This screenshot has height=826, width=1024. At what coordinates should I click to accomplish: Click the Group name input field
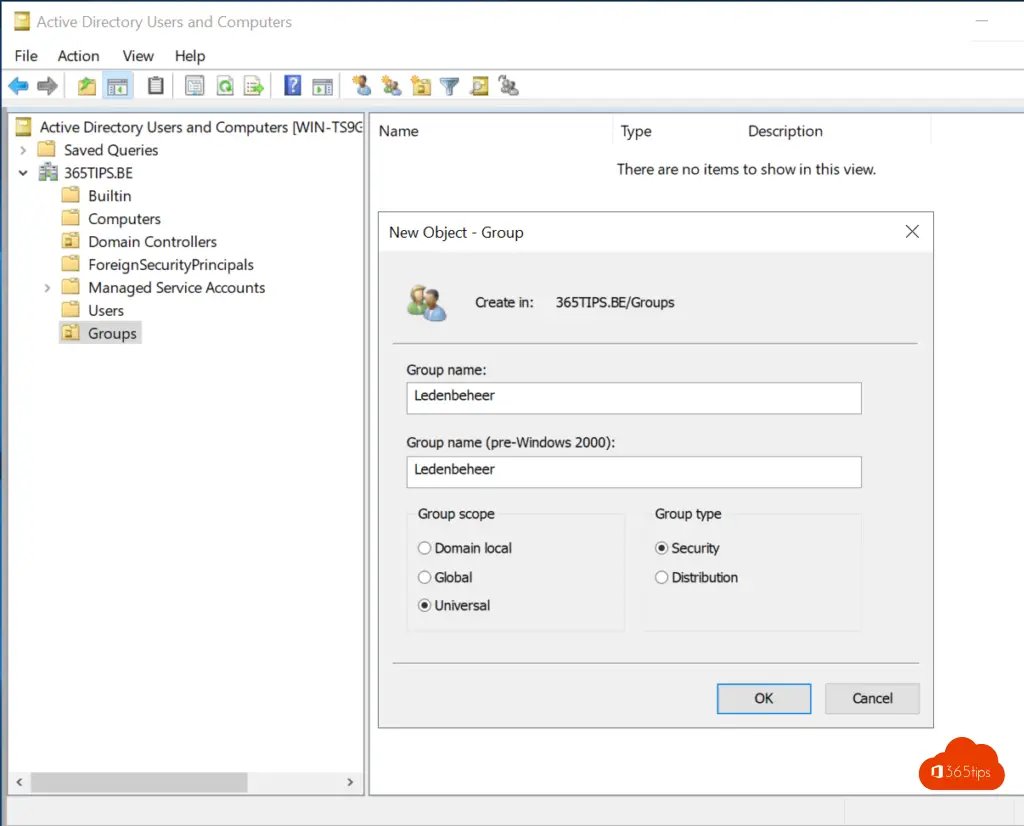[x=634, y=398]
